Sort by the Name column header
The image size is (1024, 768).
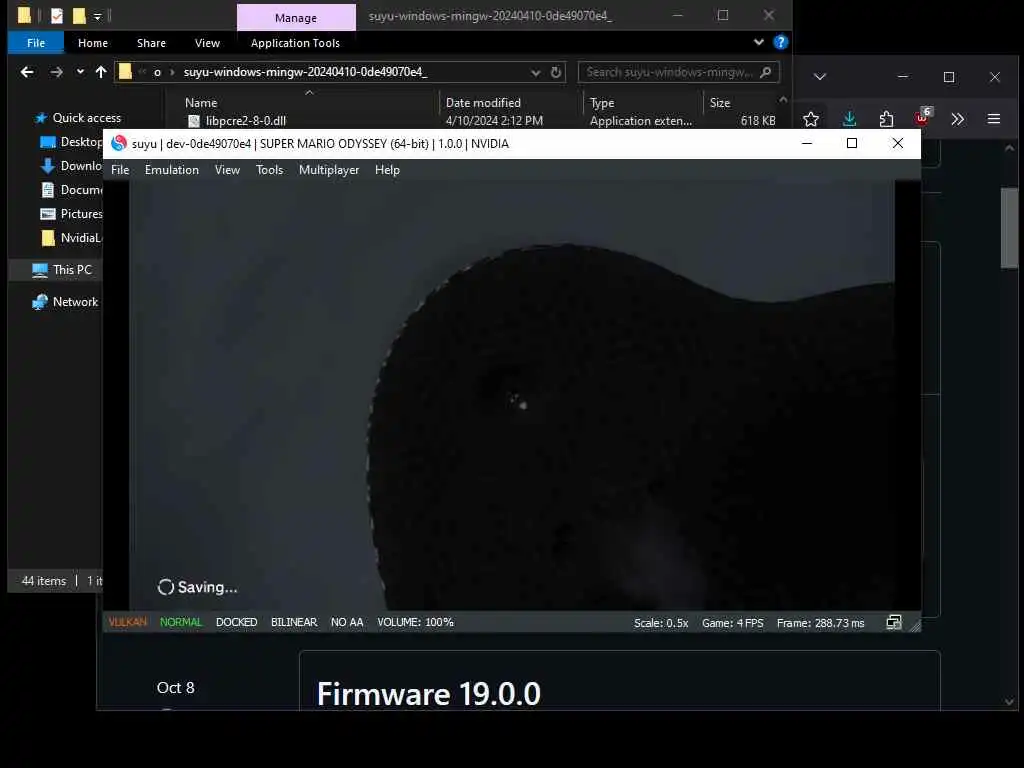[x=201, y=103]
